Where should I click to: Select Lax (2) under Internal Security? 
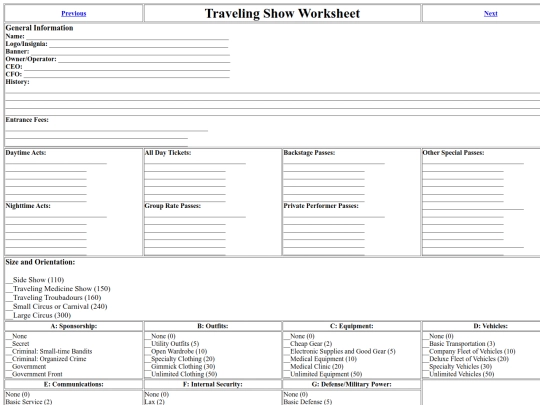pos(155,402)
